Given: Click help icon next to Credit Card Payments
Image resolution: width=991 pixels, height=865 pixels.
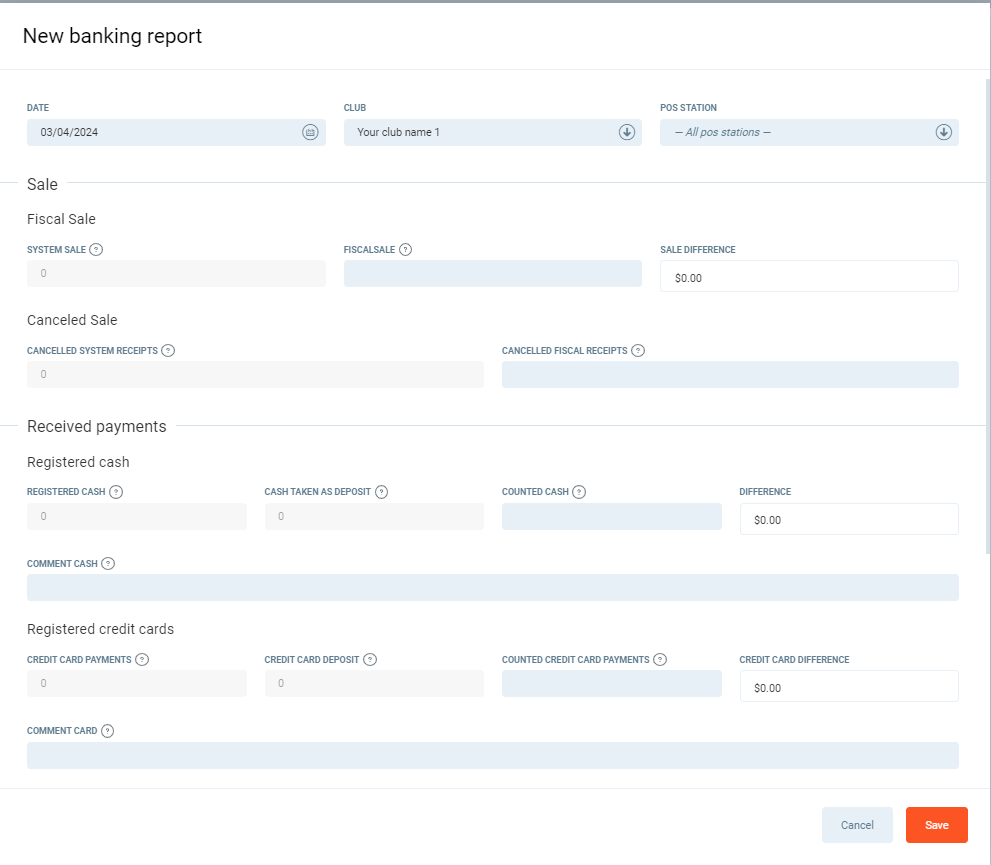Looking at the screenshot, I should pos(142,660).
